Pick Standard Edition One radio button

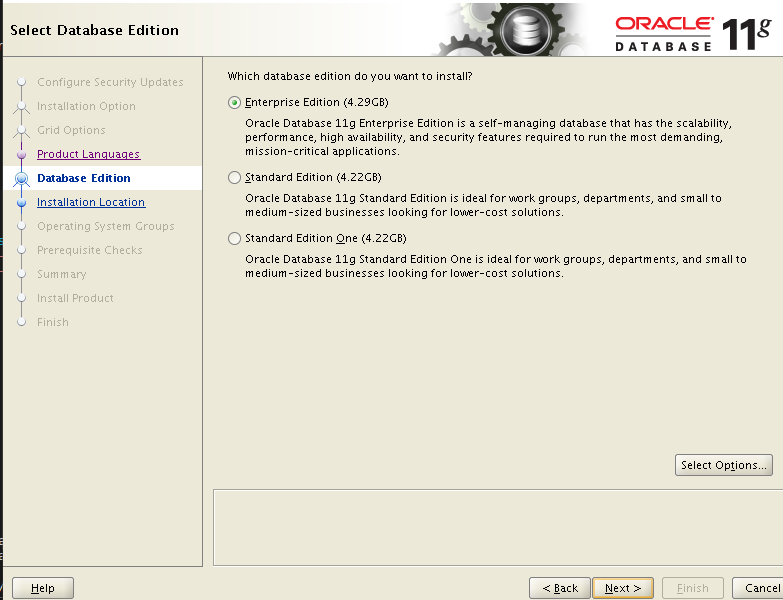pos(234,238)
